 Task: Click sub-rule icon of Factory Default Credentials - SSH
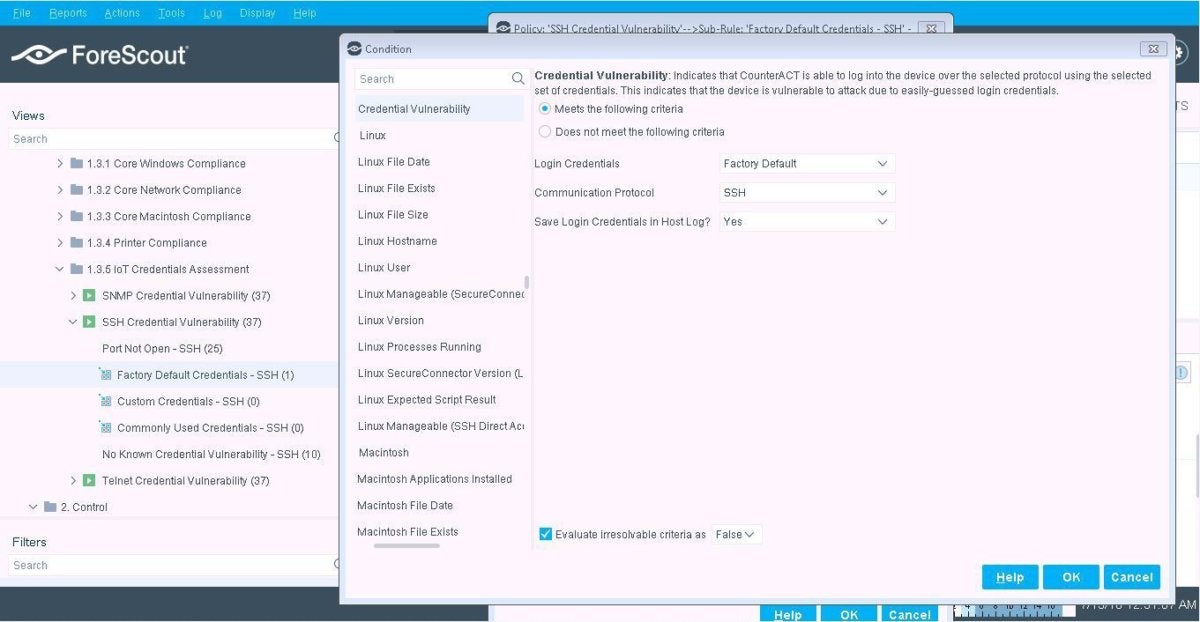[106, 375]
